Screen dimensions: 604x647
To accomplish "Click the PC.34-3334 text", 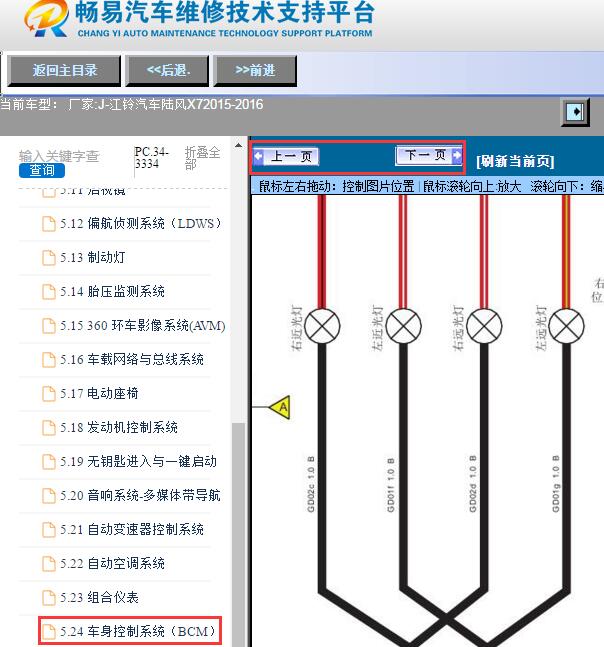I will coord(151,158).
